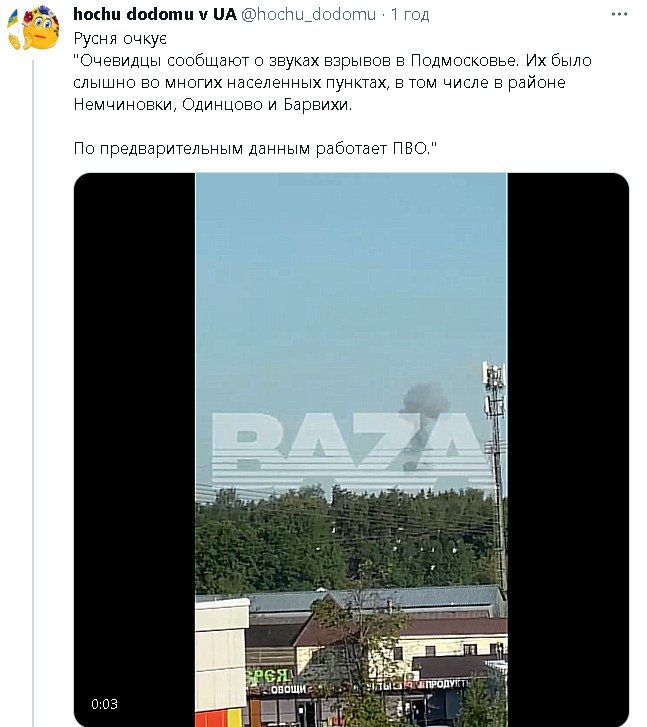Play the embedded video by its center

pos(351,450)
